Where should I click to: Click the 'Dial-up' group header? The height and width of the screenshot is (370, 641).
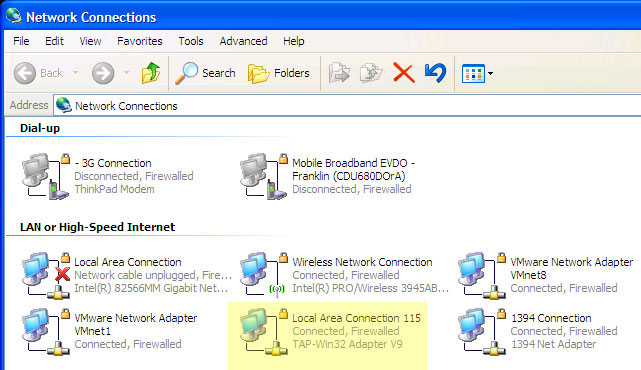pos(40,128)
